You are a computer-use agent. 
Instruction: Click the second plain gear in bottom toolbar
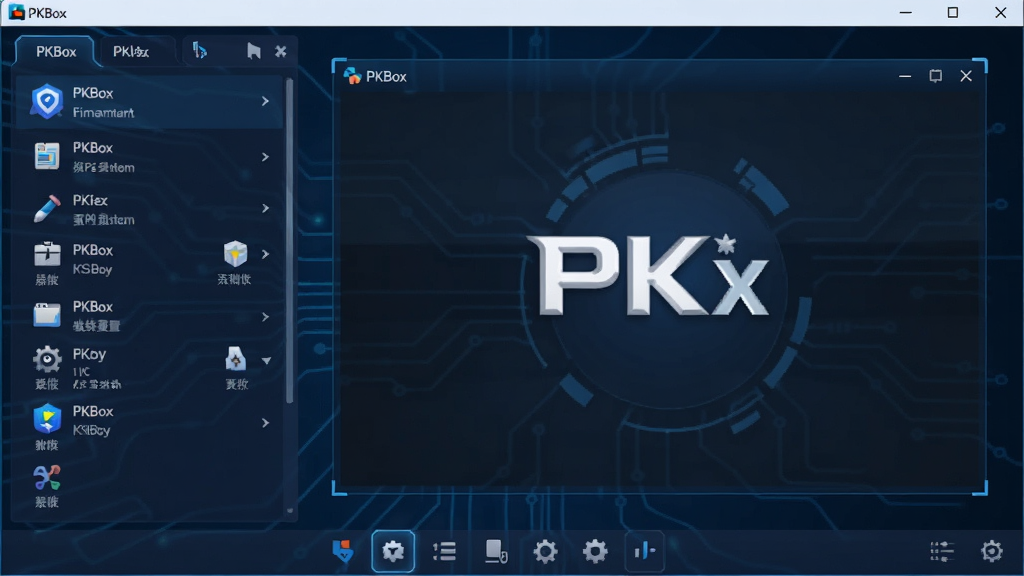595,551
